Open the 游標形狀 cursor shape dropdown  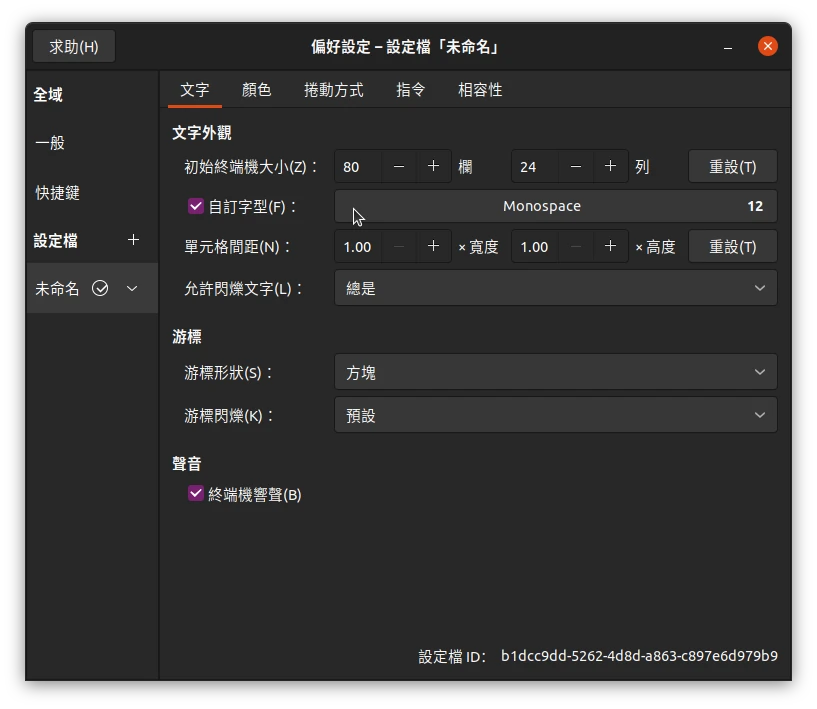pos(555,373)
